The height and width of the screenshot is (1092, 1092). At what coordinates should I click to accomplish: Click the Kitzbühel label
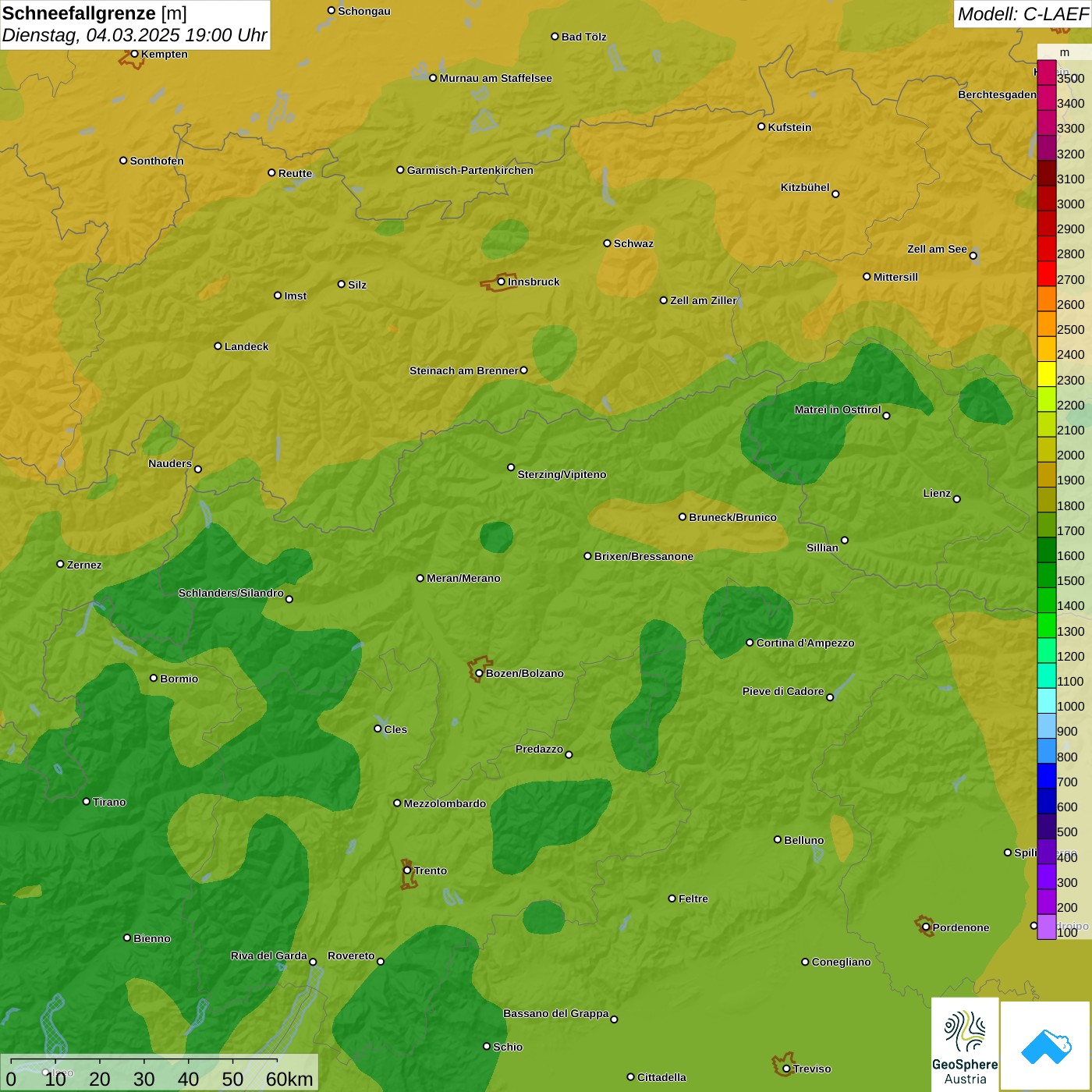(x=805, y=187)
